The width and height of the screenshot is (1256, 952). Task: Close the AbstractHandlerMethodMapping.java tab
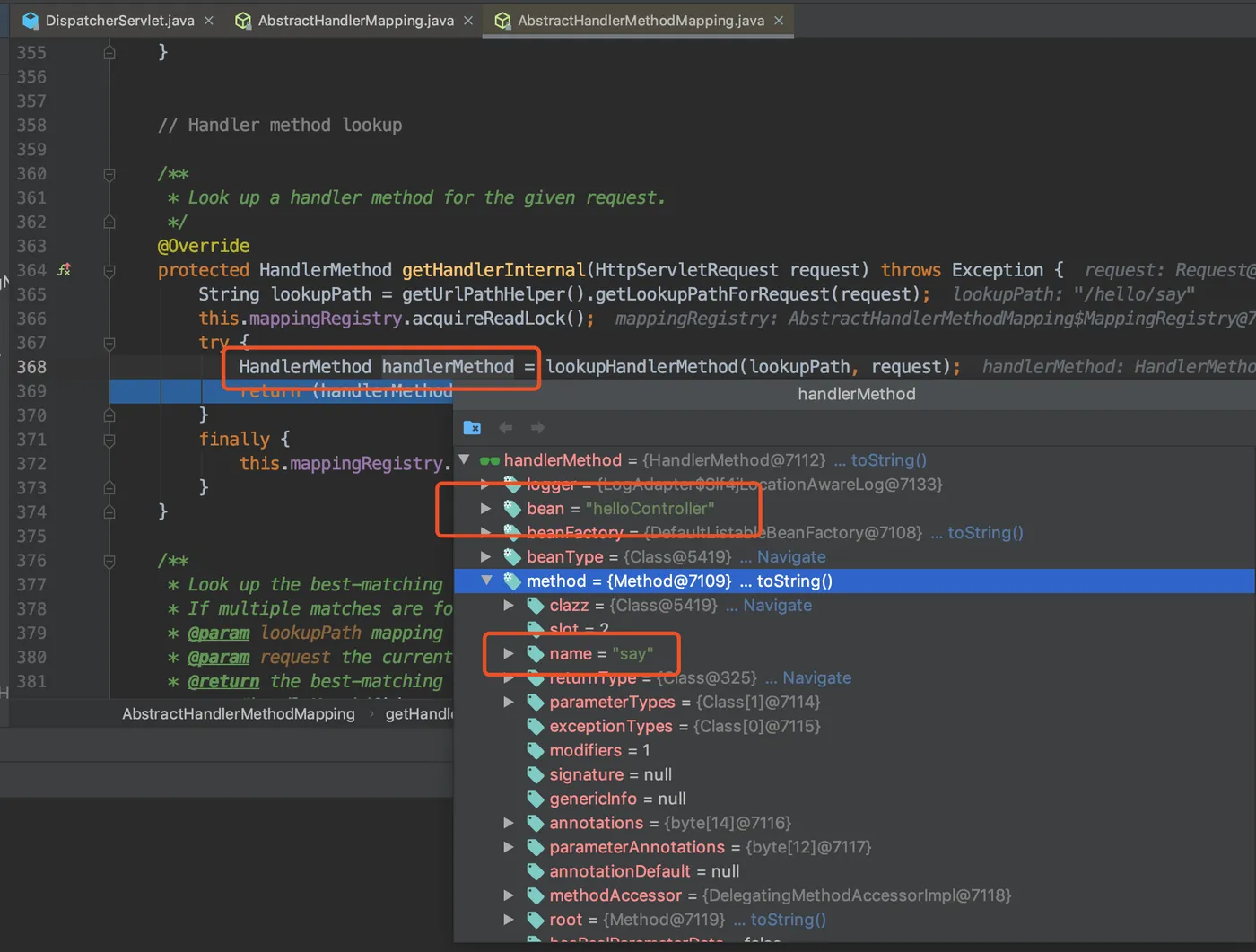(x=779, y=21)
